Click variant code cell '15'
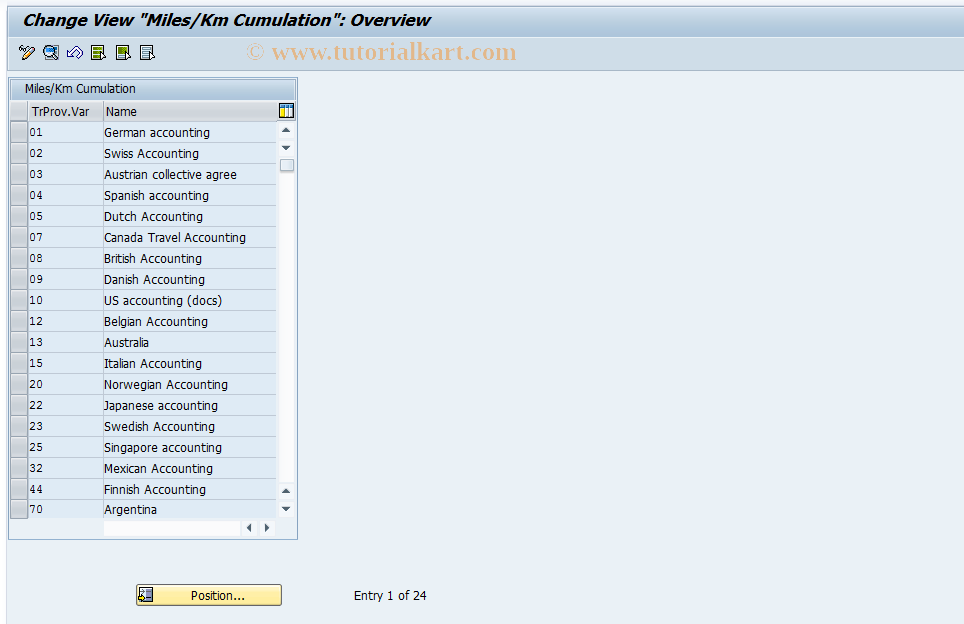Screen dimensions: 964x624 pos(65,363)
